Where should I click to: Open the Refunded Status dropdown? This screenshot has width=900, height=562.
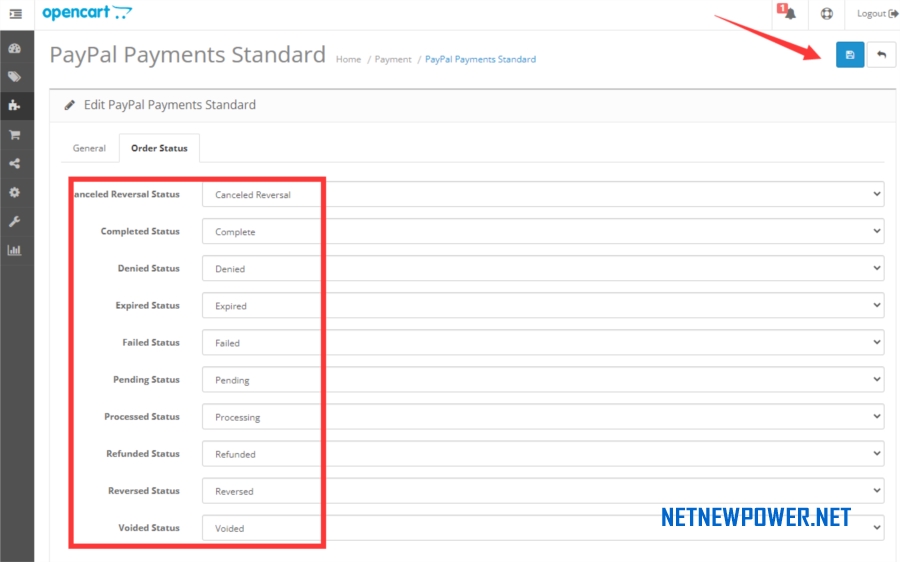click(543, 454)
